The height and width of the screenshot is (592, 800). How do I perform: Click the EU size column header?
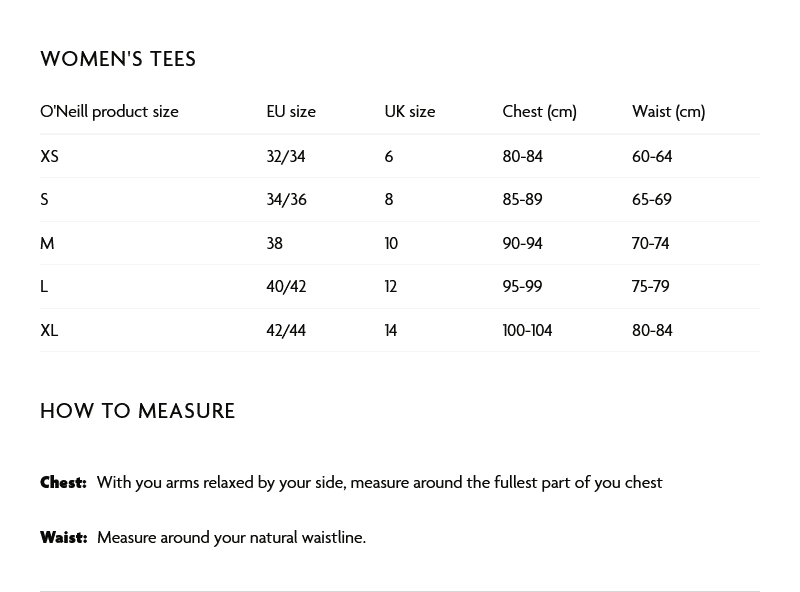tap(291, 112)
